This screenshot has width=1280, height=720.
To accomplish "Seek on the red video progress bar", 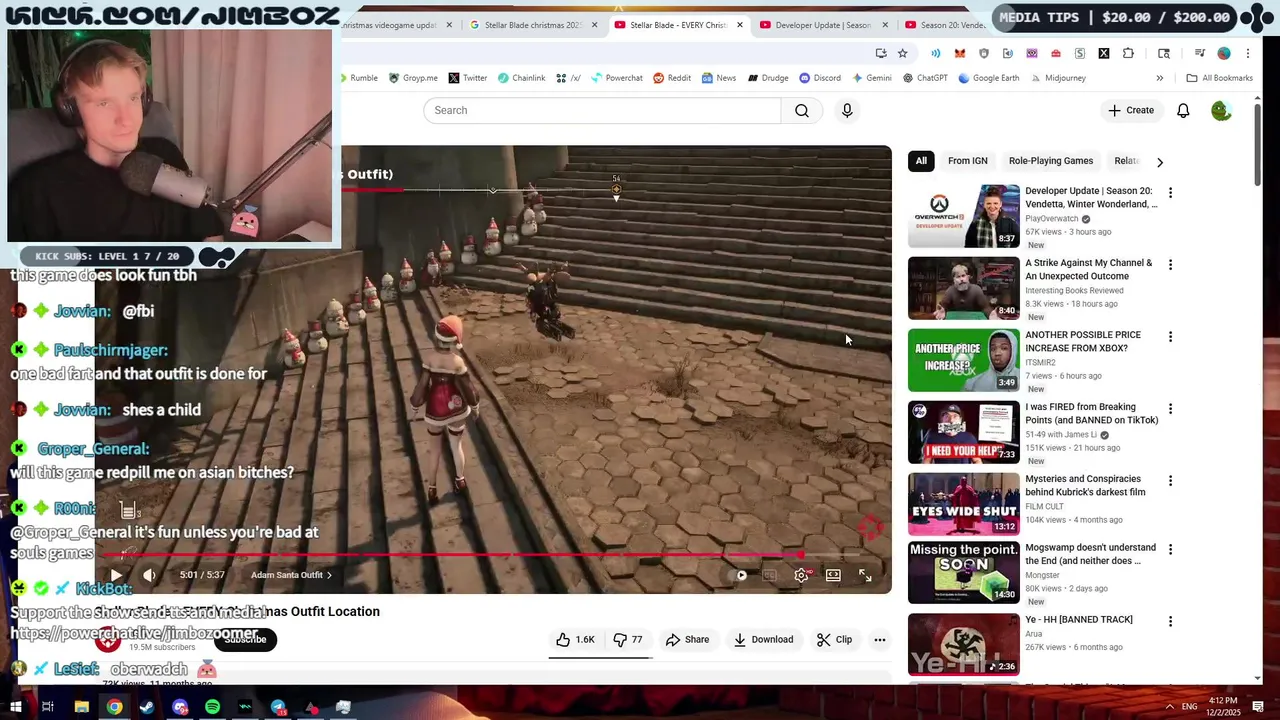I will (480, 554).
